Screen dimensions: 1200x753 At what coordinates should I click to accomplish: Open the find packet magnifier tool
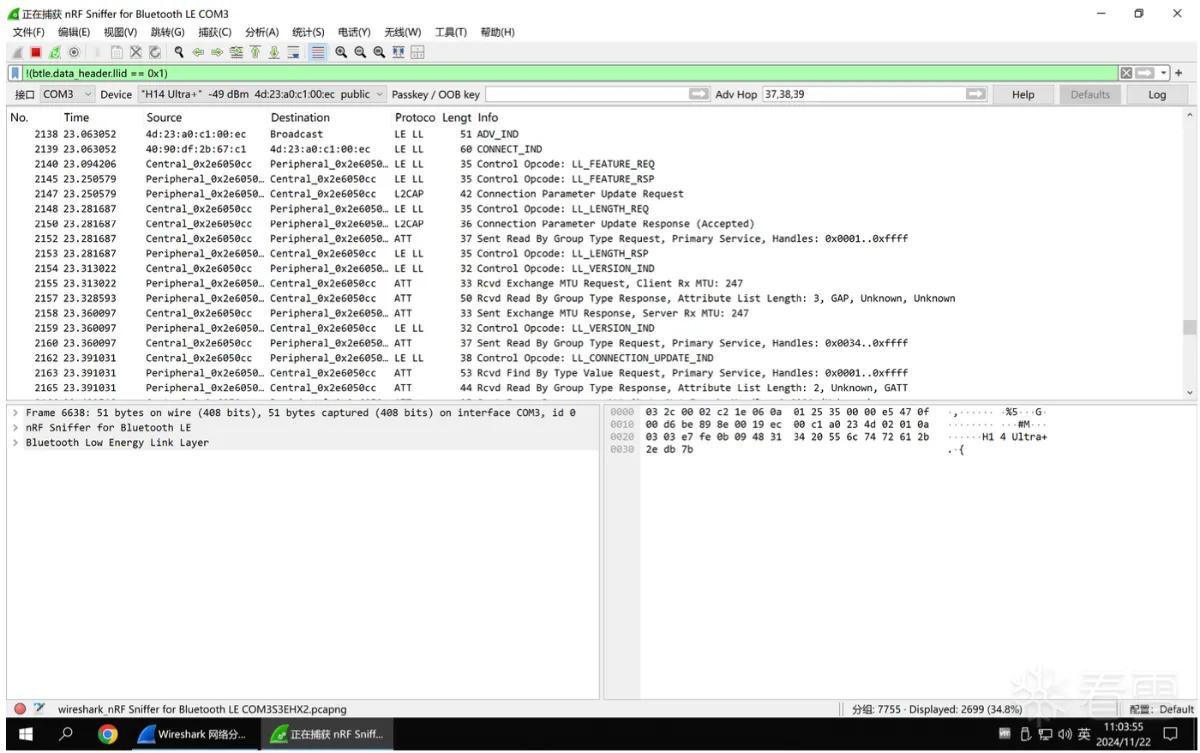pos(179,52)
